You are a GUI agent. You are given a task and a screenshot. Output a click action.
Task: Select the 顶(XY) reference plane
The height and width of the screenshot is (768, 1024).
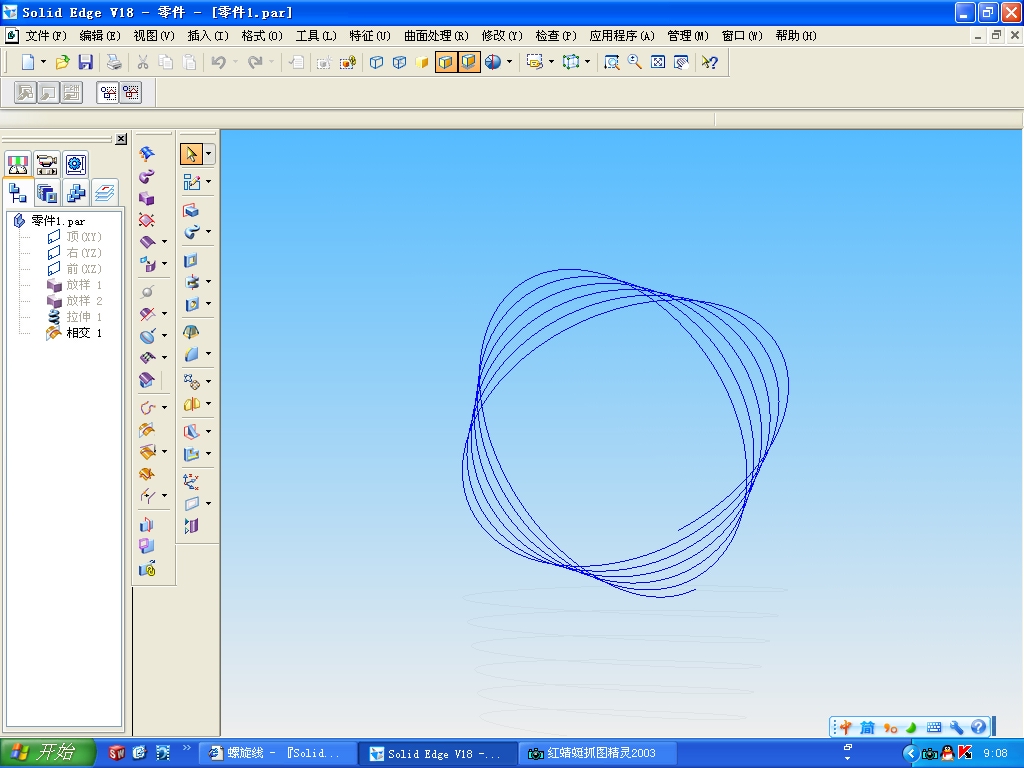click(84, 236)
